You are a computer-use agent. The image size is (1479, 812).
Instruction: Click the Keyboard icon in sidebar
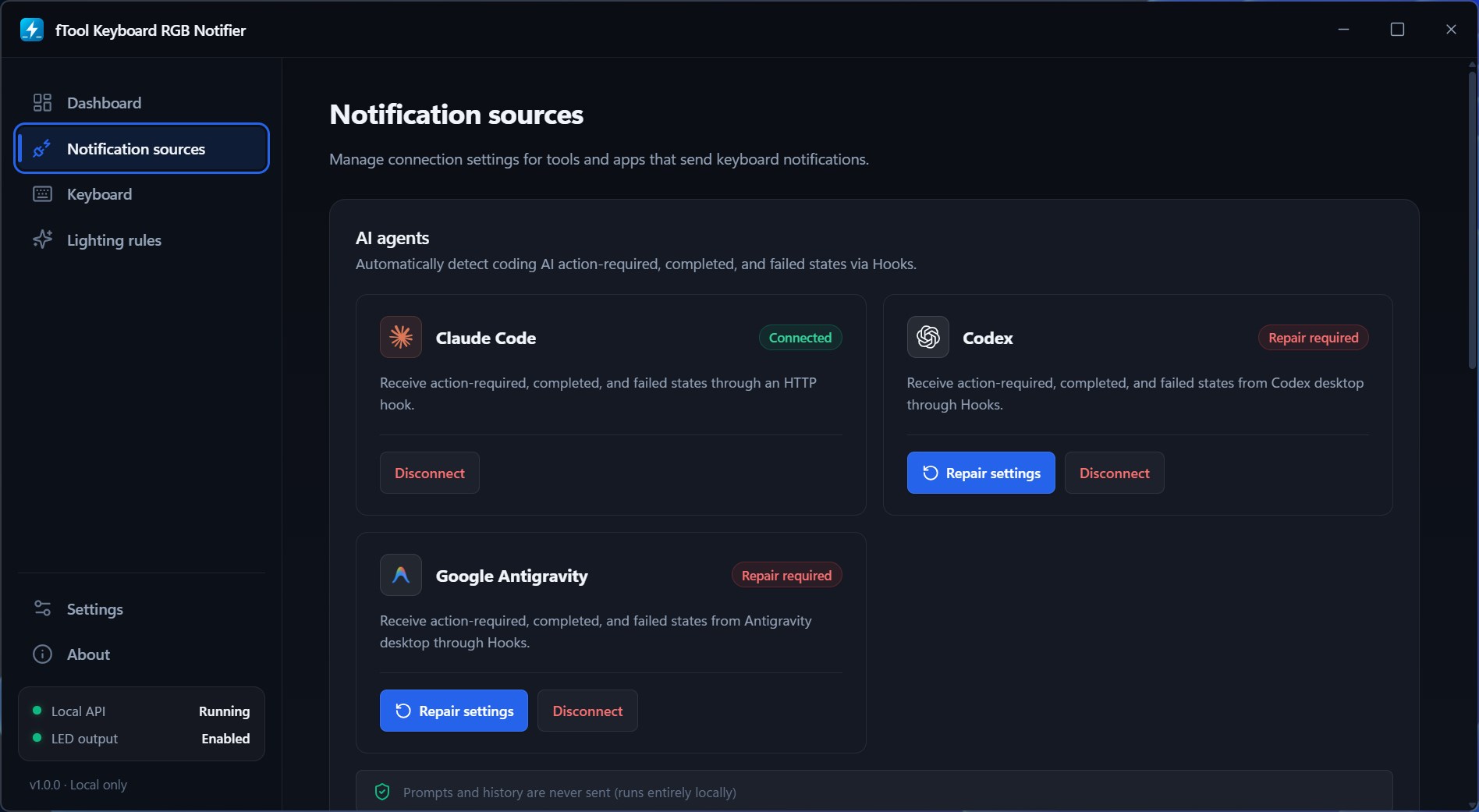pos(42,194)
